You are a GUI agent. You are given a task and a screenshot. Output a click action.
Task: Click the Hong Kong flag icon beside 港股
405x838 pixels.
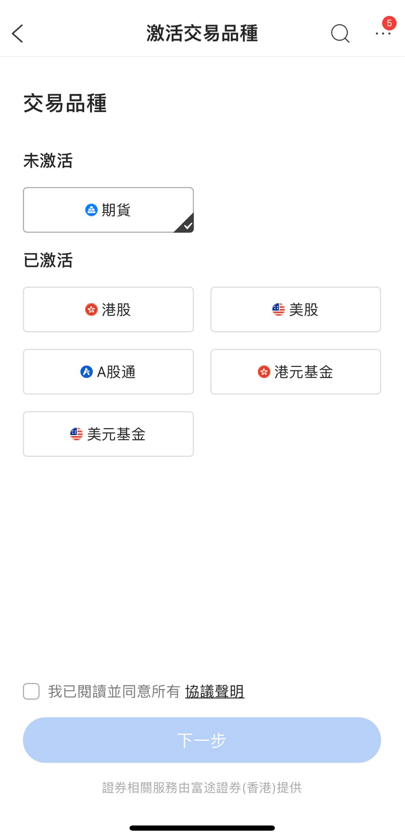pos(91,309)
